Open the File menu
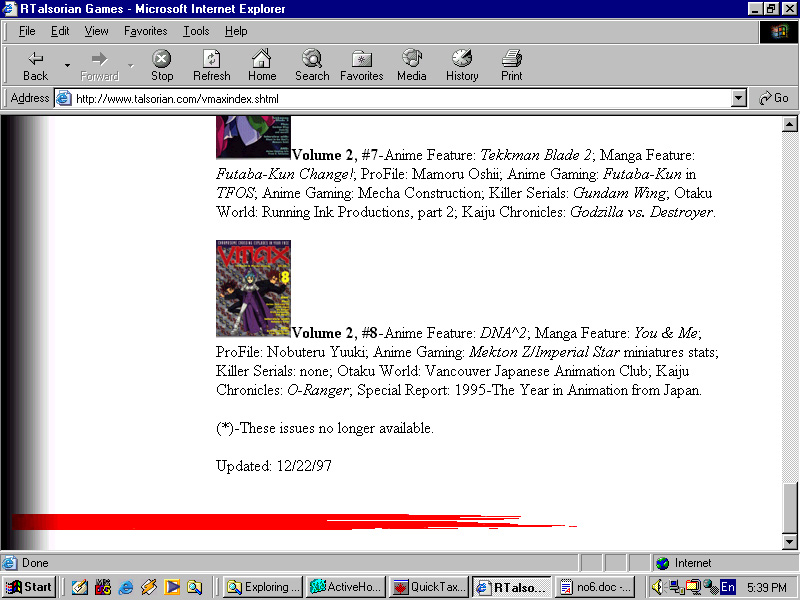The height and width of the screenshot is (600, 800). [x=27, y=31]
